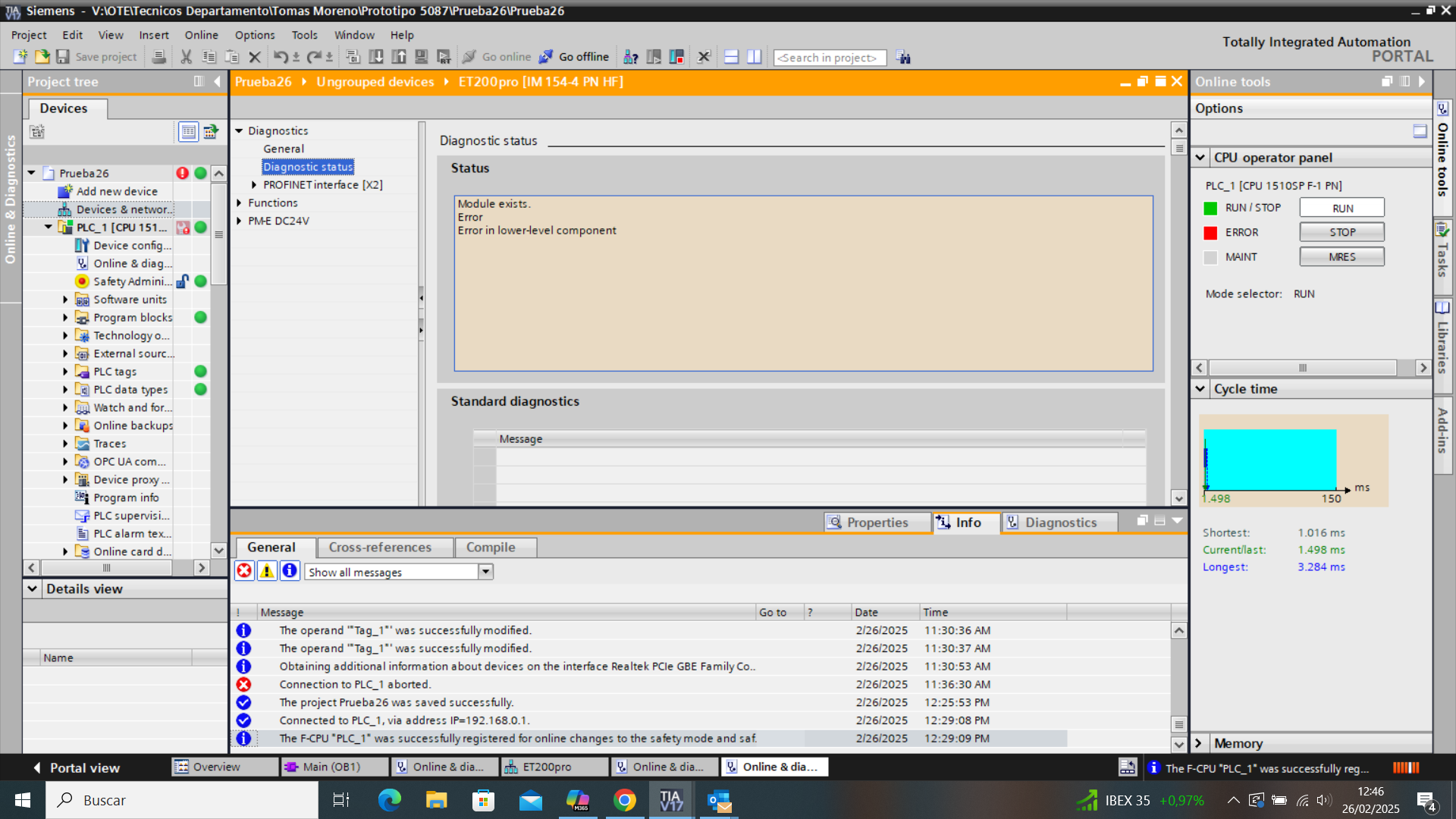
Task: Click the Open project folder icon
Action: (x=42, y=57)
